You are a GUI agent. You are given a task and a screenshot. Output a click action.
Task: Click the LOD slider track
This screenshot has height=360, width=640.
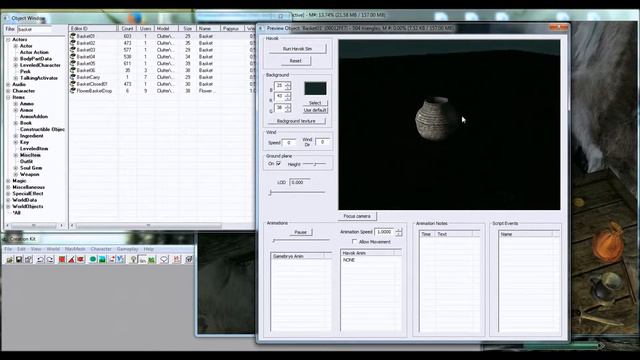(x=298, y=192)
